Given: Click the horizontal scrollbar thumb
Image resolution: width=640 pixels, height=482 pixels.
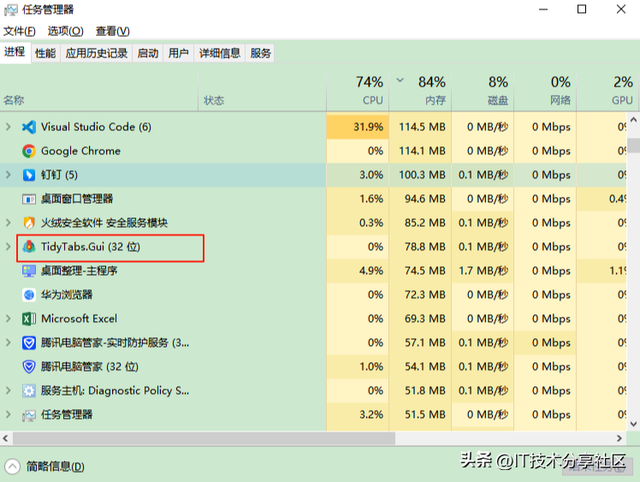Looking at the screenshot, I should pyautogui.click(x=204, y=438).
